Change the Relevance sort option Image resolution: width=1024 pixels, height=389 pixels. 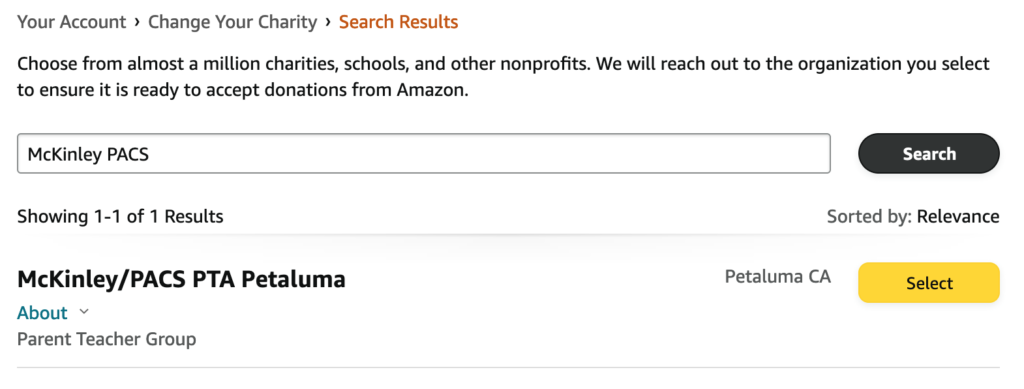[x=958, y=216]
